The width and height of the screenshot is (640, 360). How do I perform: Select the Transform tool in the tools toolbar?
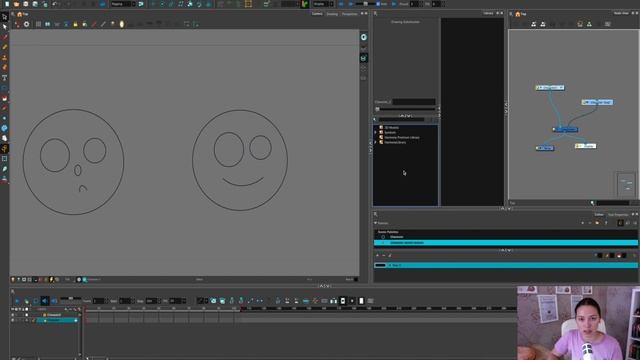click(x=4, y=17)
